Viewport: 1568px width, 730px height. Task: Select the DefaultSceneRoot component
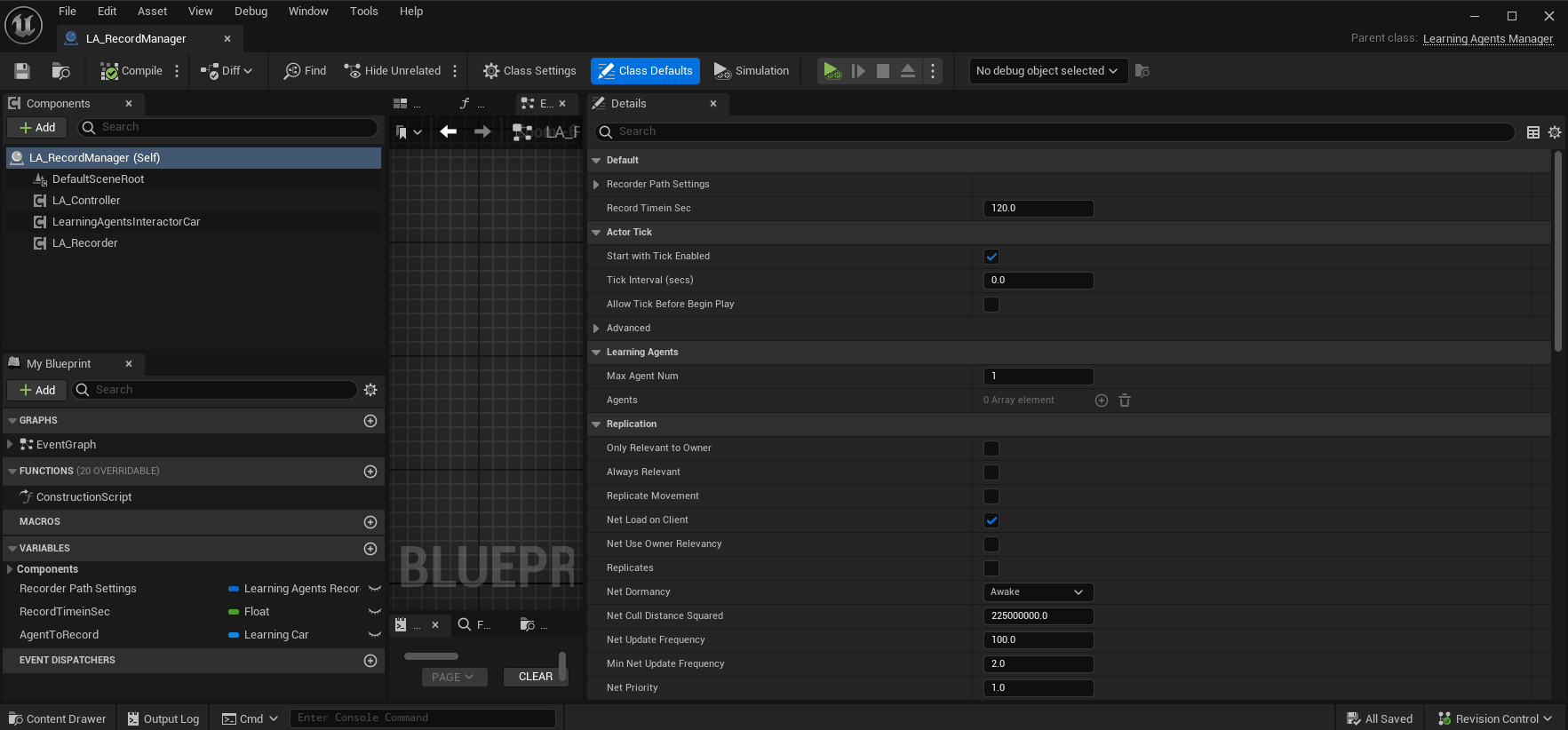pyautogui.click(x=98, y=179)
